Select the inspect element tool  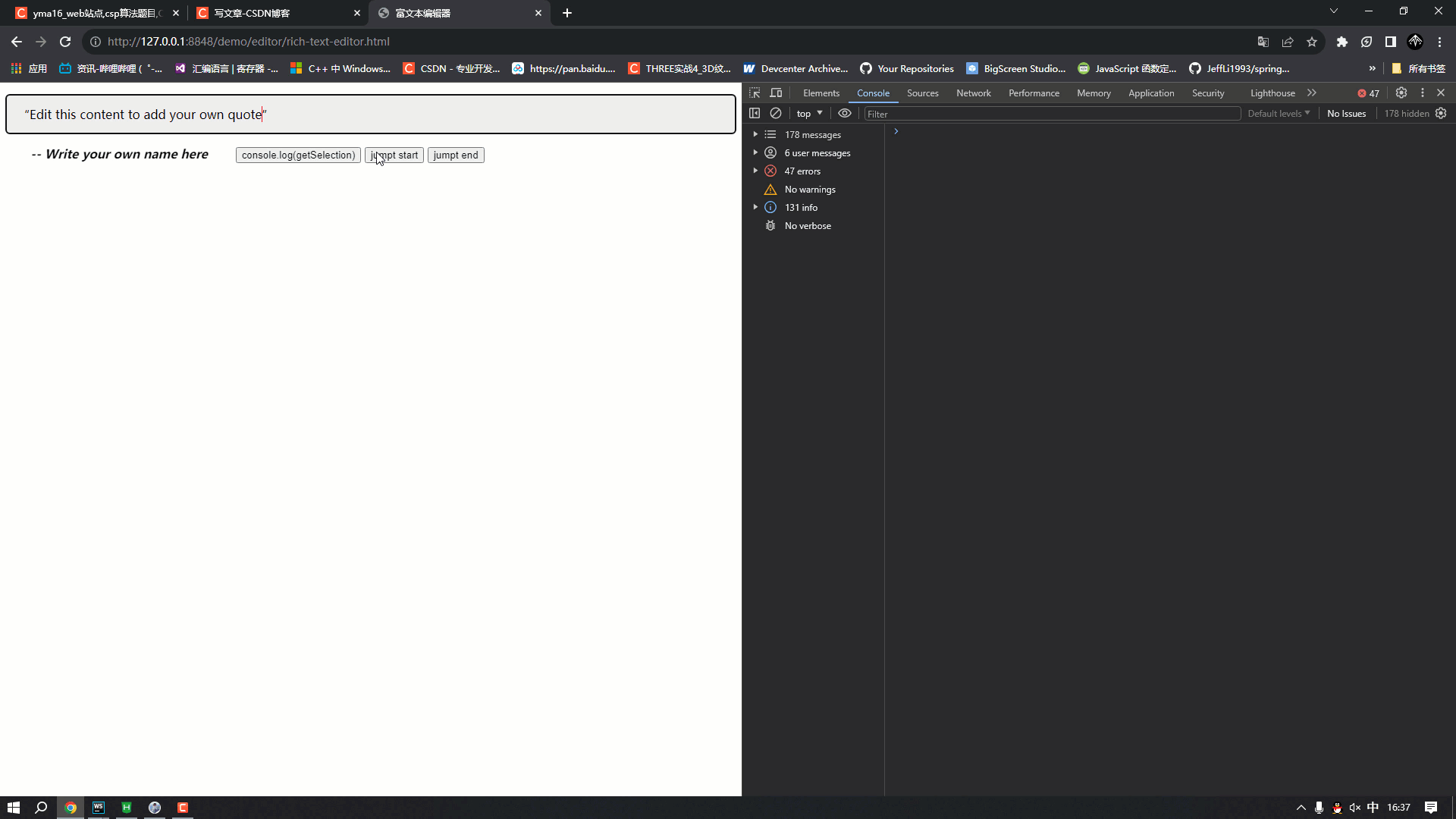[x=755, y=93]
